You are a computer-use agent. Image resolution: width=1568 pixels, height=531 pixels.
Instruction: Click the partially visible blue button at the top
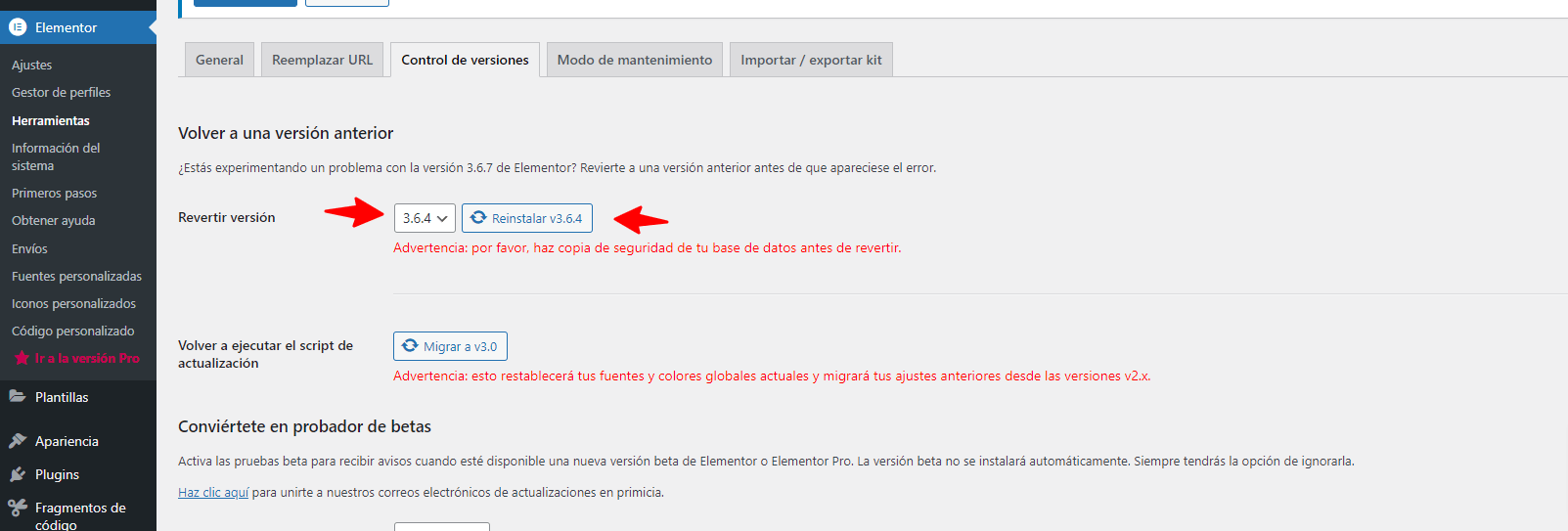point(246,3)
